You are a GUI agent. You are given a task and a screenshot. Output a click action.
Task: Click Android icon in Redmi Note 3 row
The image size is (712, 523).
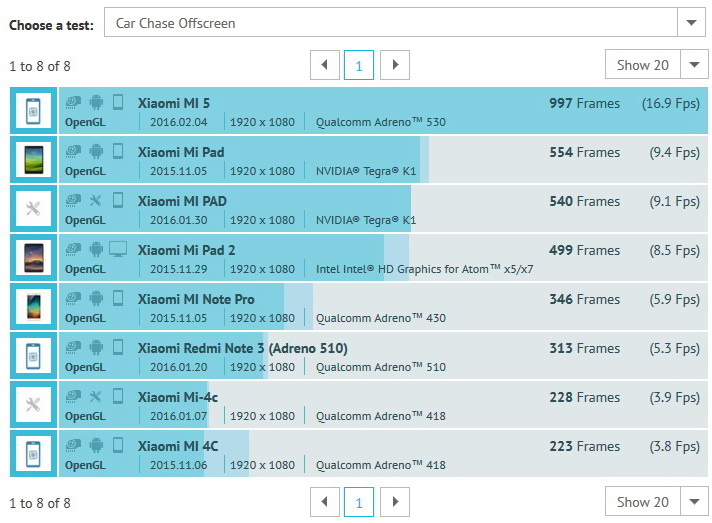96,347
